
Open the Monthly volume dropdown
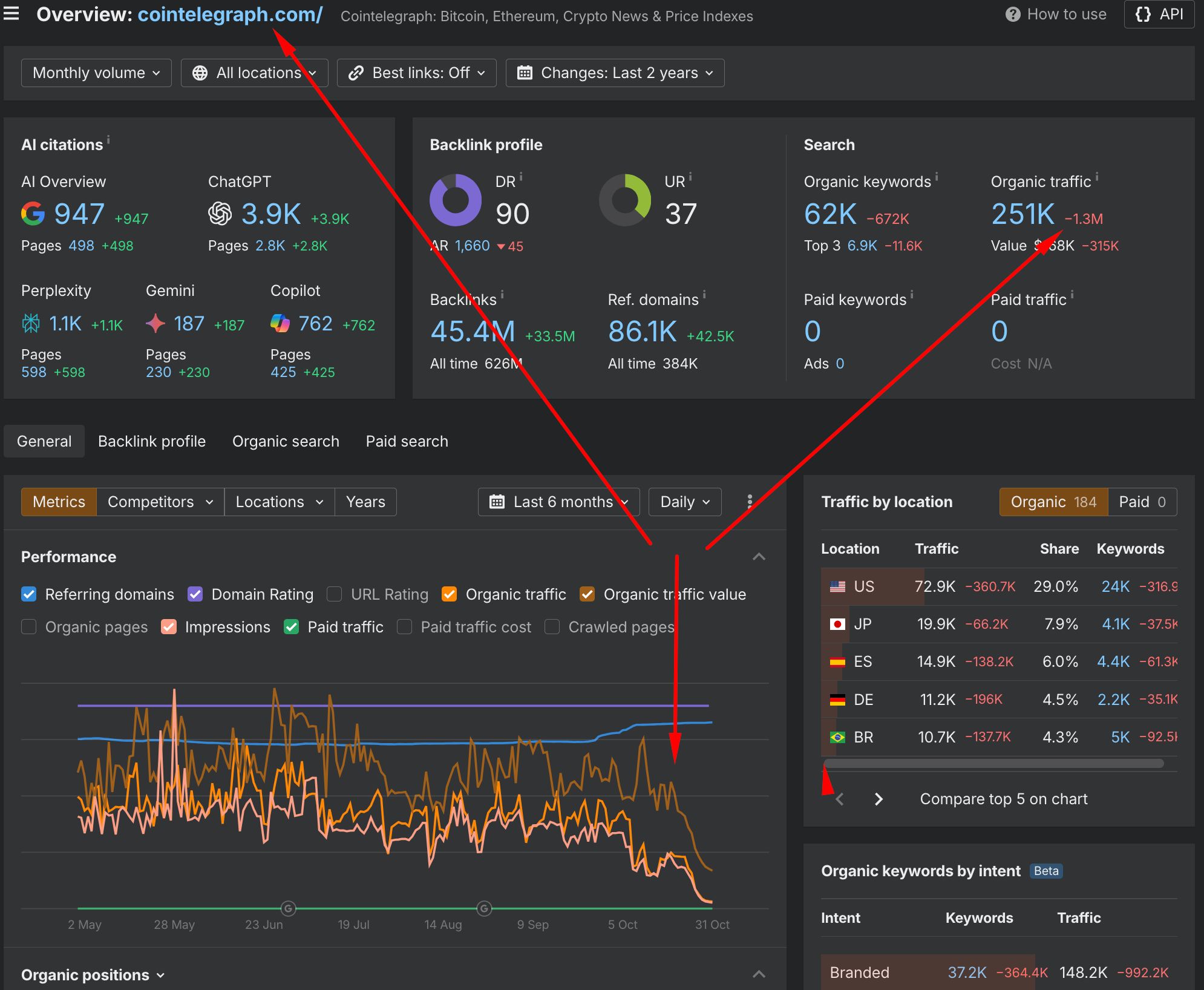click(x=96, y=73)
